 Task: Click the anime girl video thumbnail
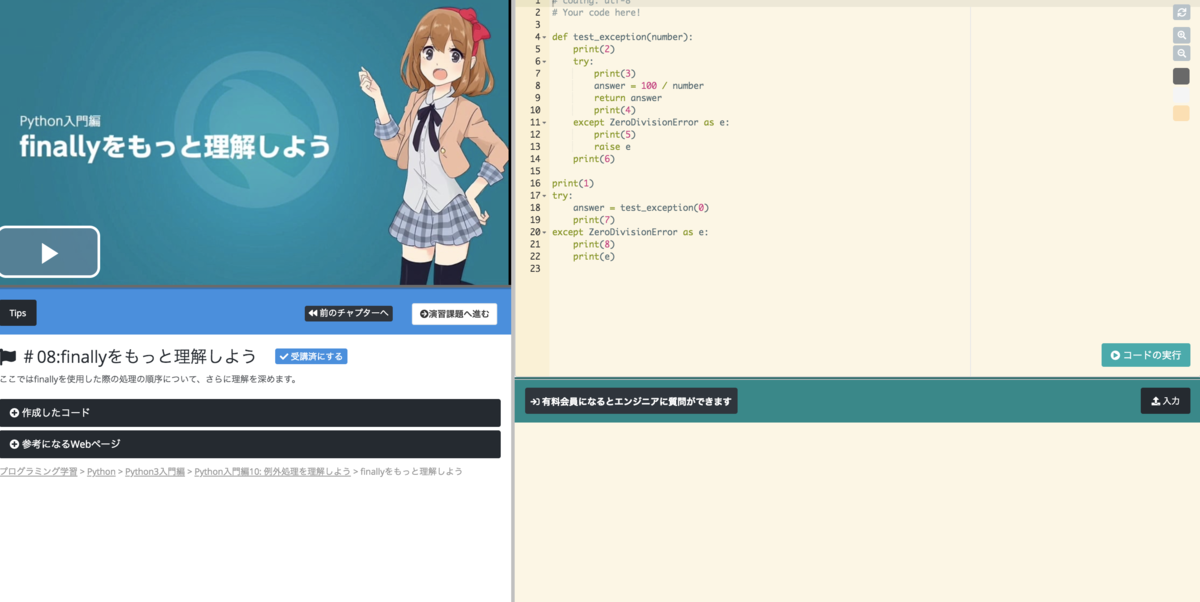coord(255,143)
